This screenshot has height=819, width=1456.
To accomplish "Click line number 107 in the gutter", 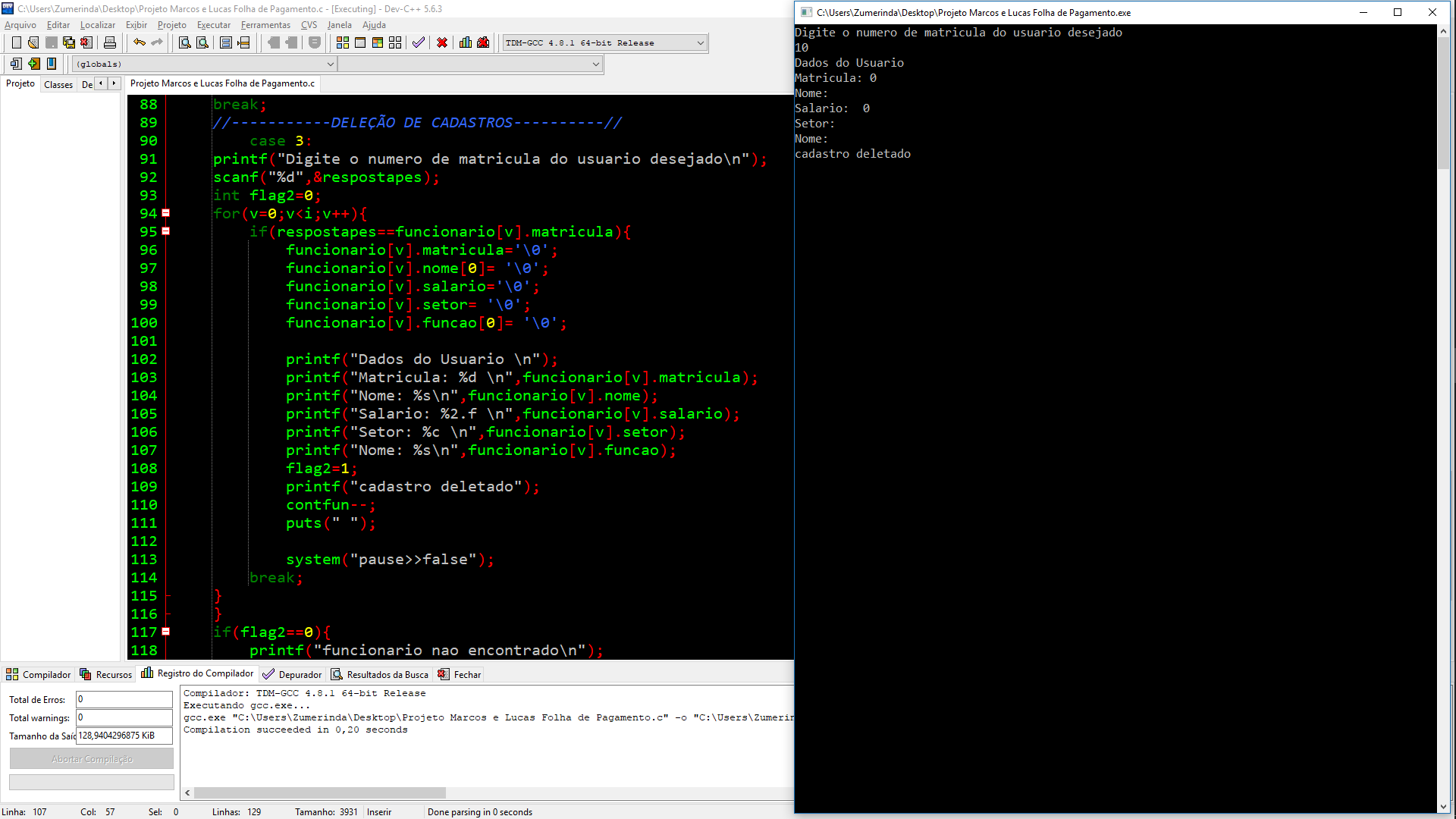I will [144, 450].
